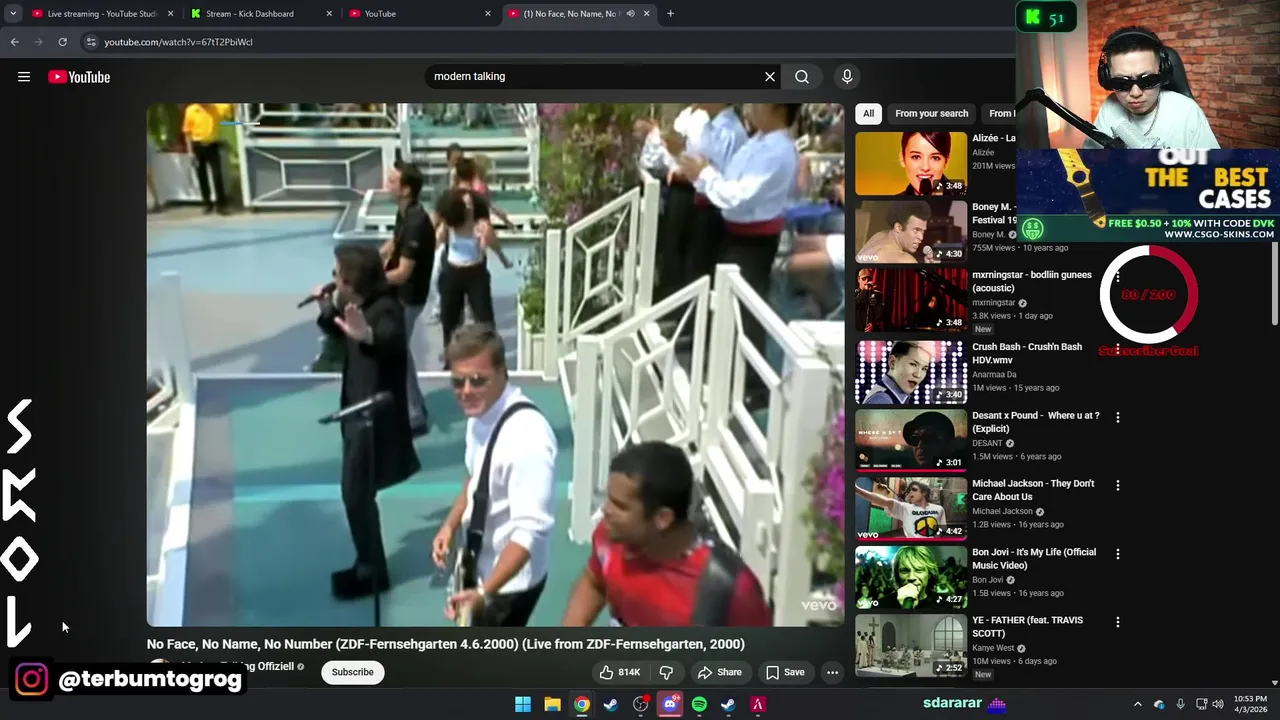Click mxmningstar channel name
The image size is (1280, 720).
click(x=993, y=303)
